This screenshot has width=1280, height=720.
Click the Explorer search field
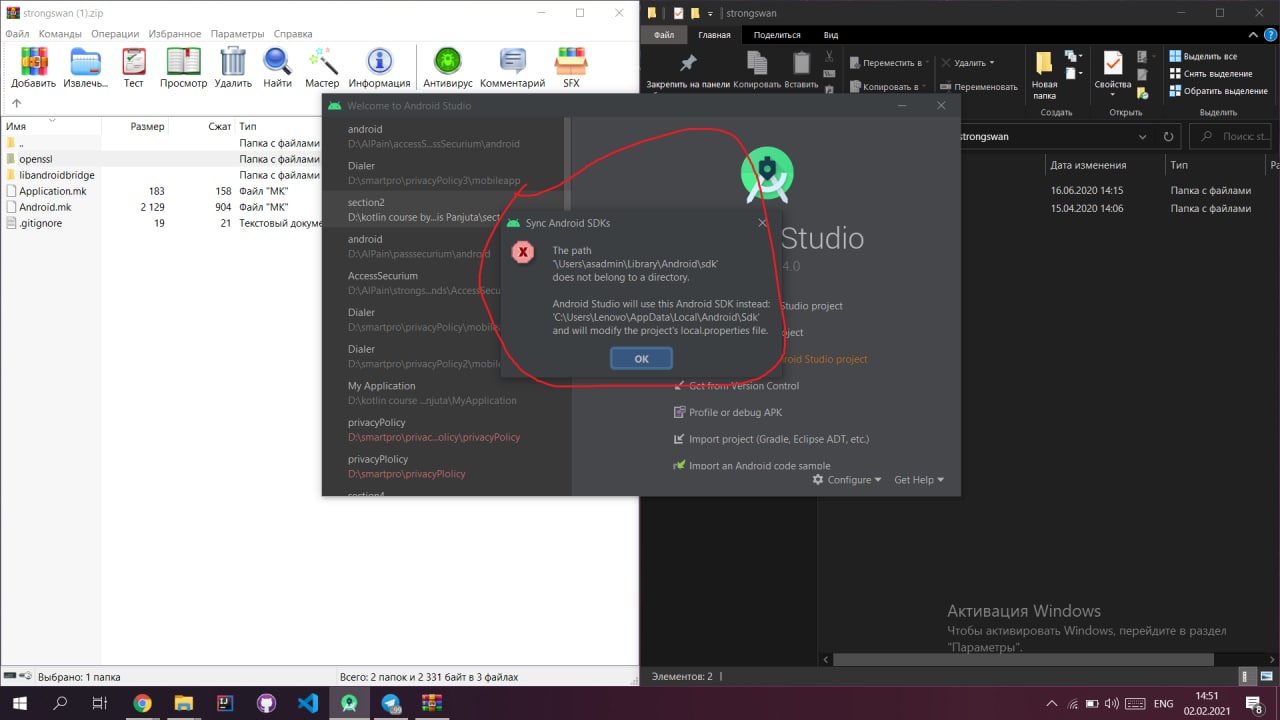point(1233,136)
